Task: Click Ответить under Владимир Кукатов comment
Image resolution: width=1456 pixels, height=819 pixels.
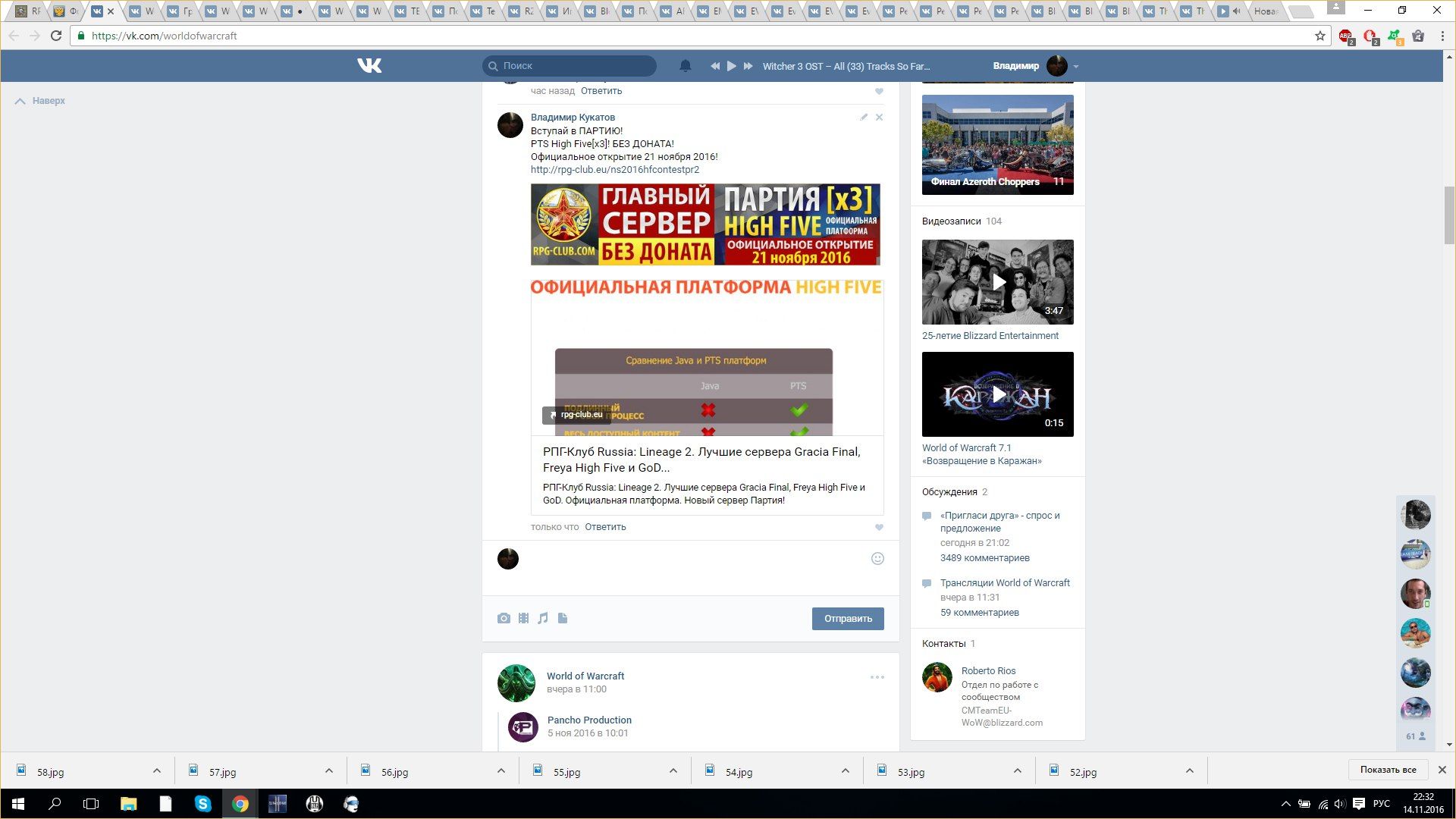Action: pyautogui.click(x=605, y=527)
